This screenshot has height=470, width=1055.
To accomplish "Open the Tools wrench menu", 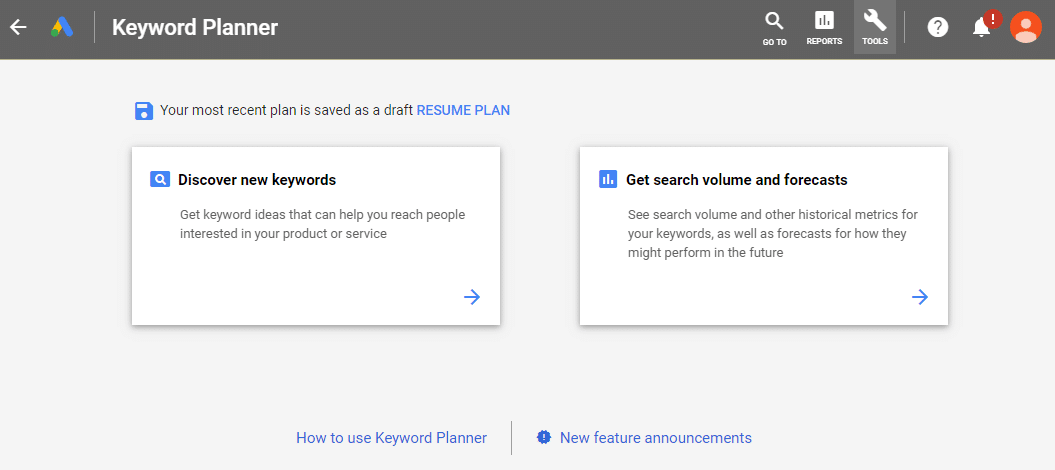I will tap(875, 28).
